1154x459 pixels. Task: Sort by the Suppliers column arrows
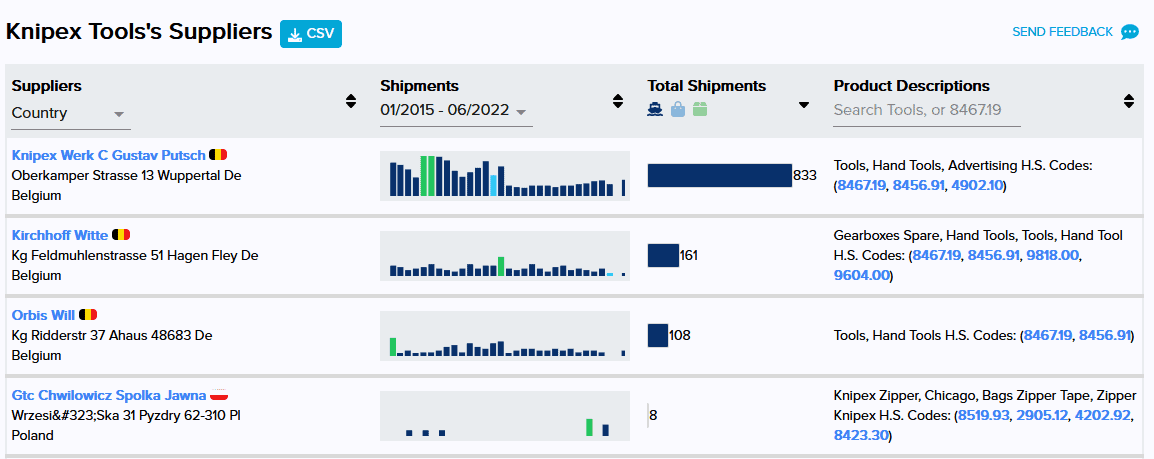click(351, 101)
